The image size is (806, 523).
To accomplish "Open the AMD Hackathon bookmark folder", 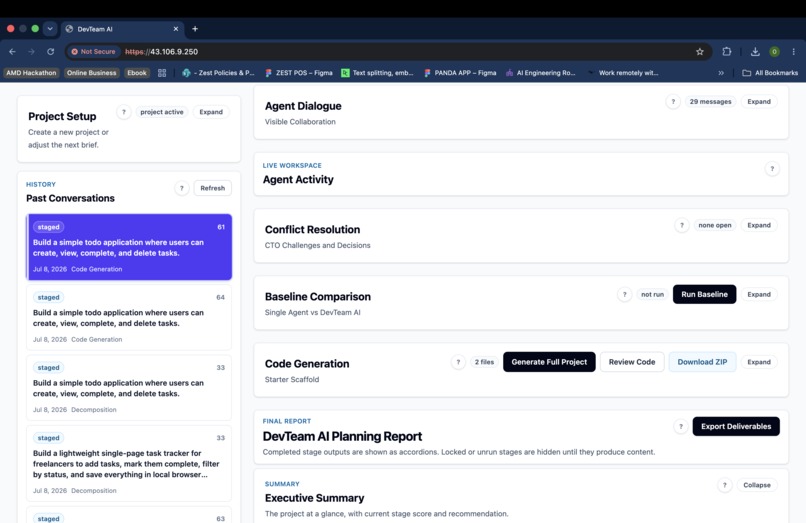I will point(31,73).
